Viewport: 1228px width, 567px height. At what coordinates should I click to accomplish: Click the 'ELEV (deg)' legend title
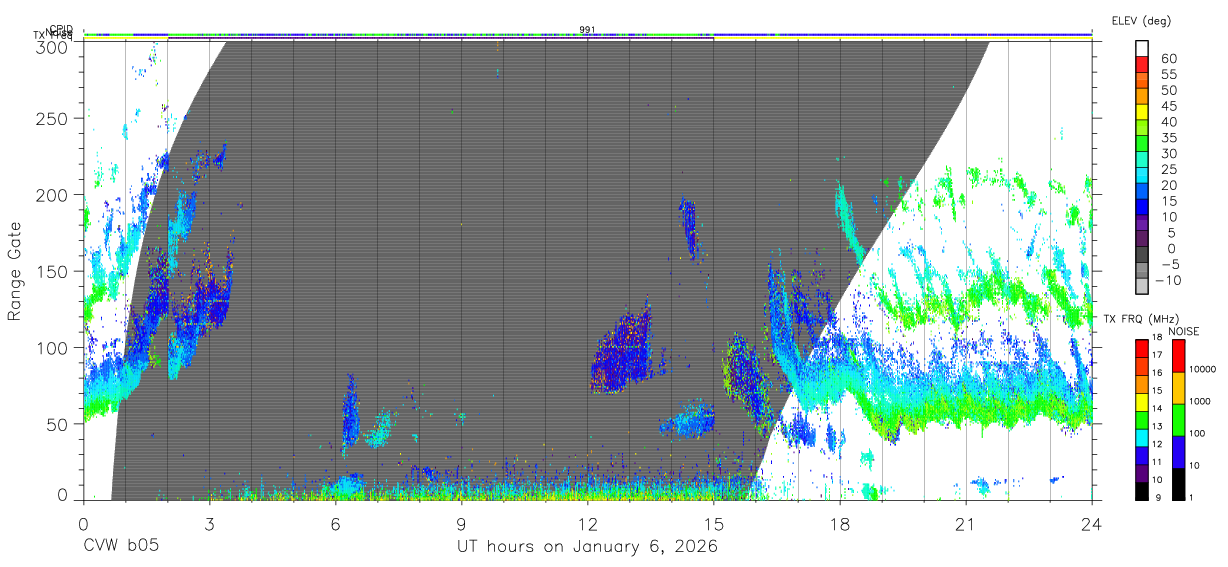1141,21
